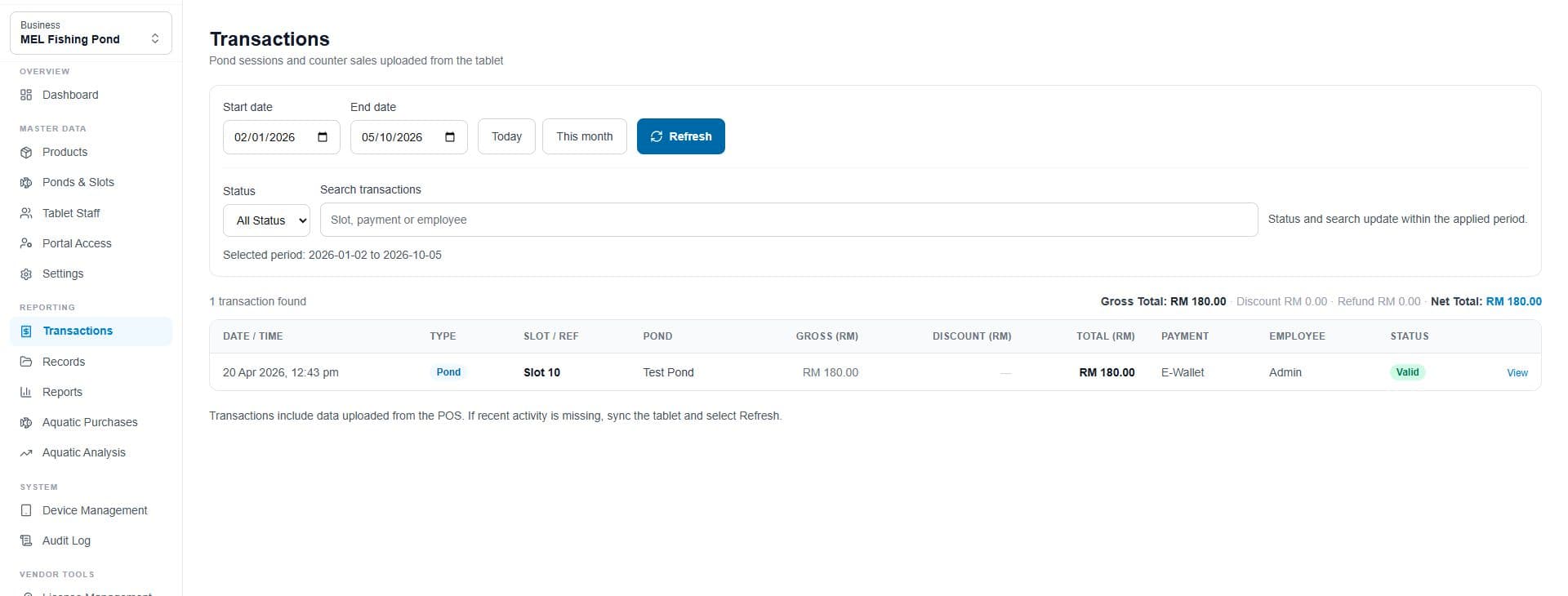This screenshot has height=596, width=1568.
Task: Click the Ponds & Slots fish icon
Action: coord(26,182)
